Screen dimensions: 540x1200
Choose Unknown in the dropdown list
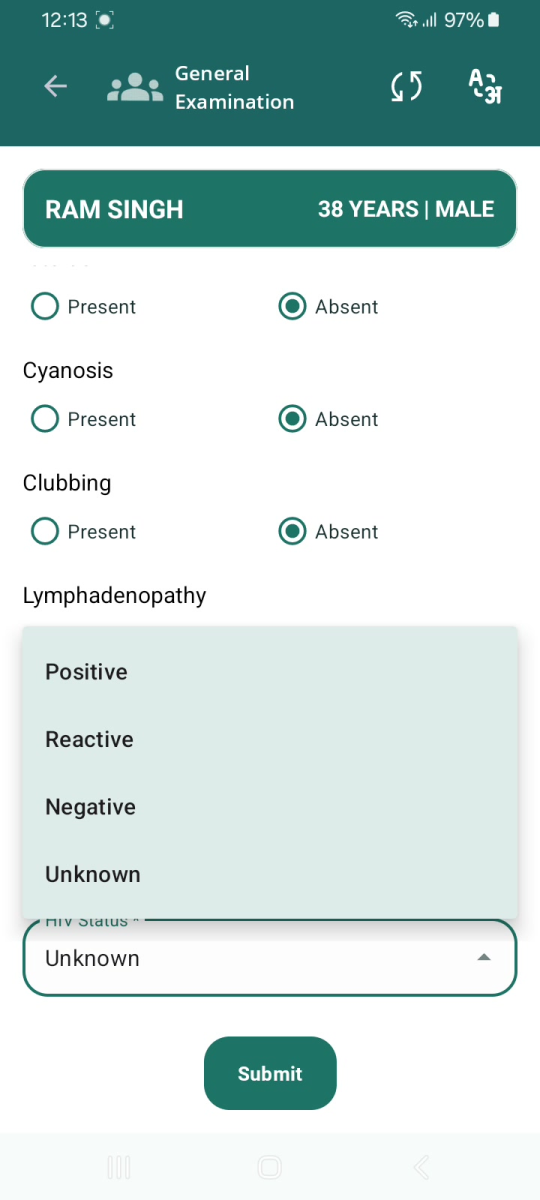click(x=270, y=875)
